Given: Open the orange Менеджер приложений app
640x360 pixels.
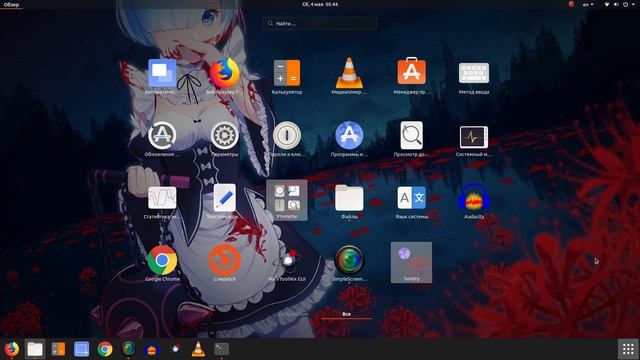Looking at the screenshot, I should click(411, 72).
